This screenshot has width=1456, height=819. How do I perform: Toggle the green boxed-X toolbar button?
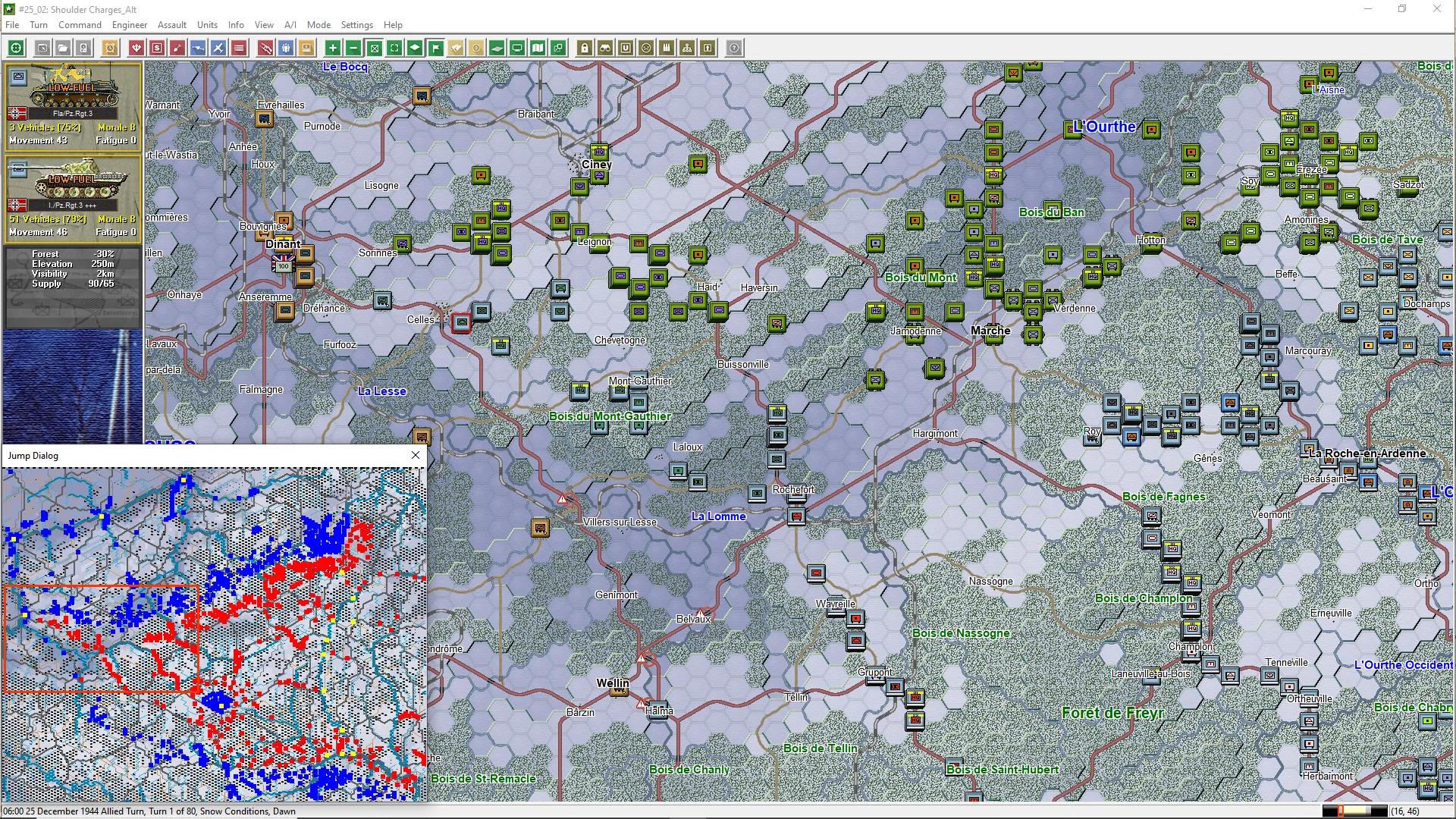pyautogui.click(x=374, y=48)
